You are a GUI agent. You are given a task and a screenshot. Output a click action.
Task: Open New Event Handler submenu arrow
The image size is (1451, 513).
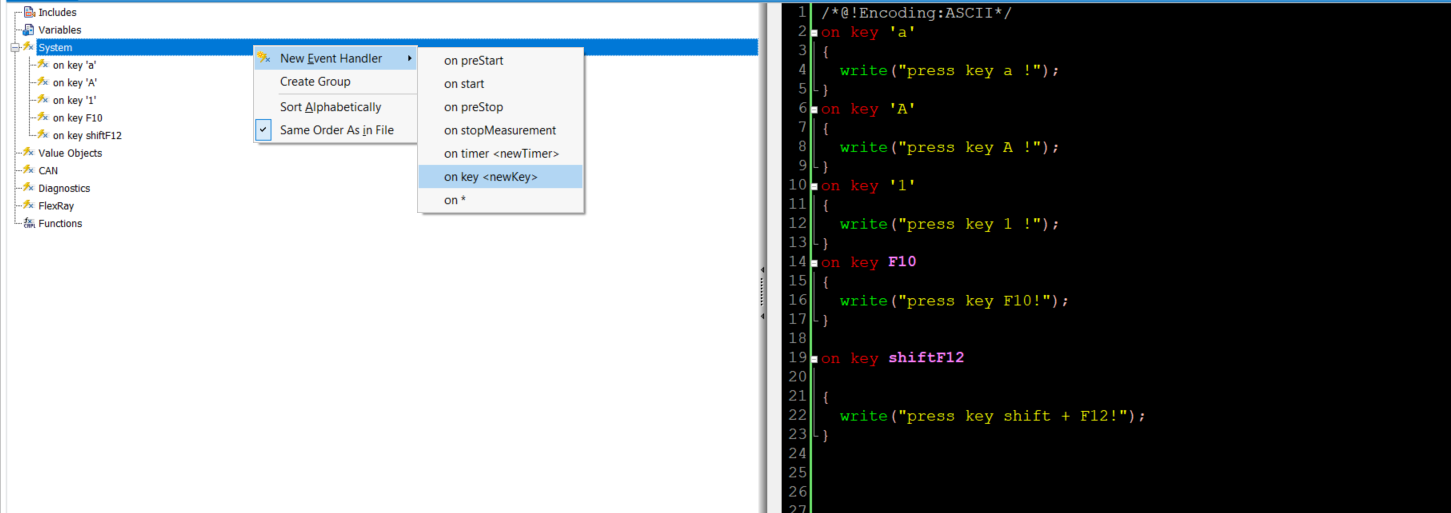coord(409,59)
